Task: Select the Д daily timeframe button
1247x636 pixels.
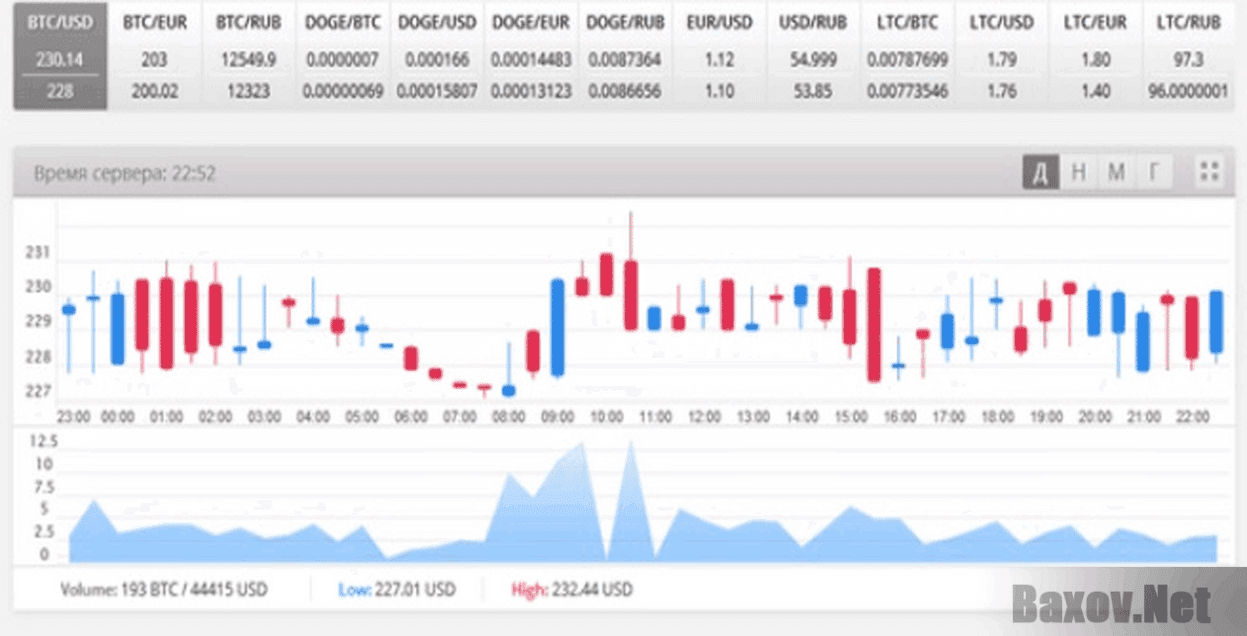Action: point(1040,172)
